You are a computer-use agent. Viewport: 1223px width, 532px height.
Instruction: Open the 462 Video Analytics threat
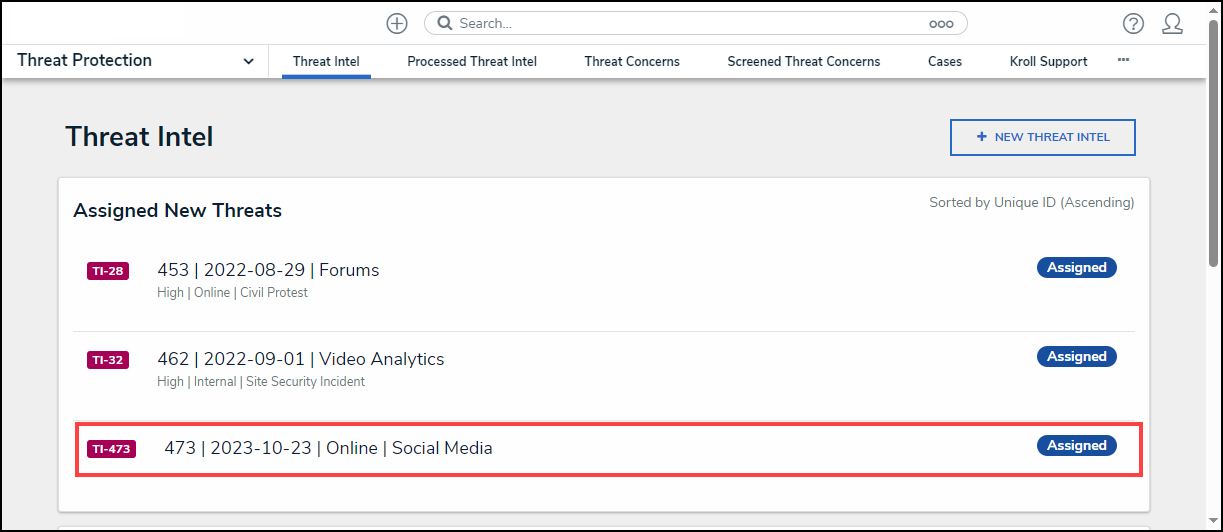click(301, 359)
